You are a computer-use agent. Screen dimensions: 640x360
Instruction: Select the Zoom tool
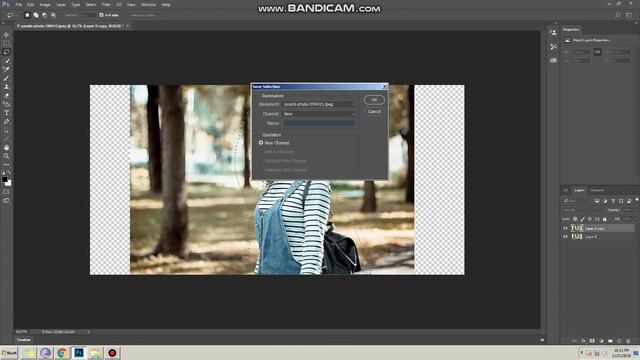point(6,156)
